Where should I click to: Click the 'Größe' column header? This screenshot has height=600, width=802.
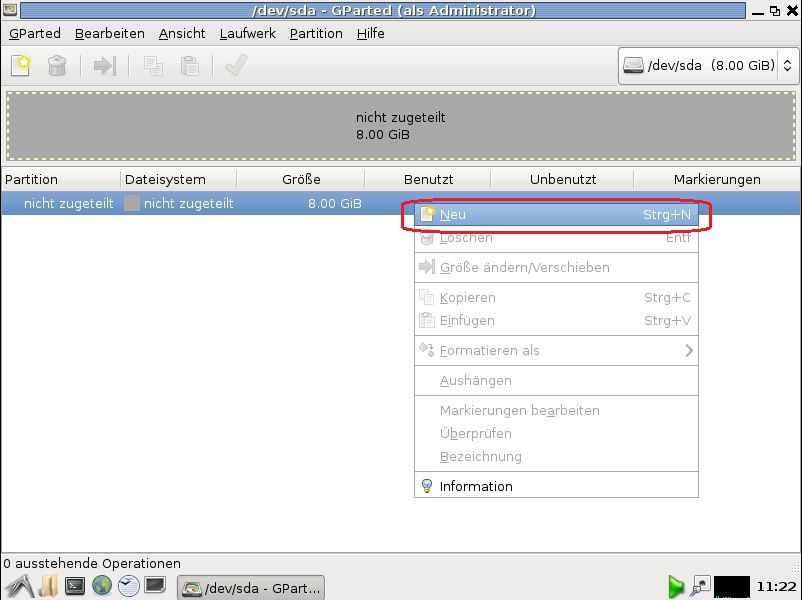pos(301,180)
